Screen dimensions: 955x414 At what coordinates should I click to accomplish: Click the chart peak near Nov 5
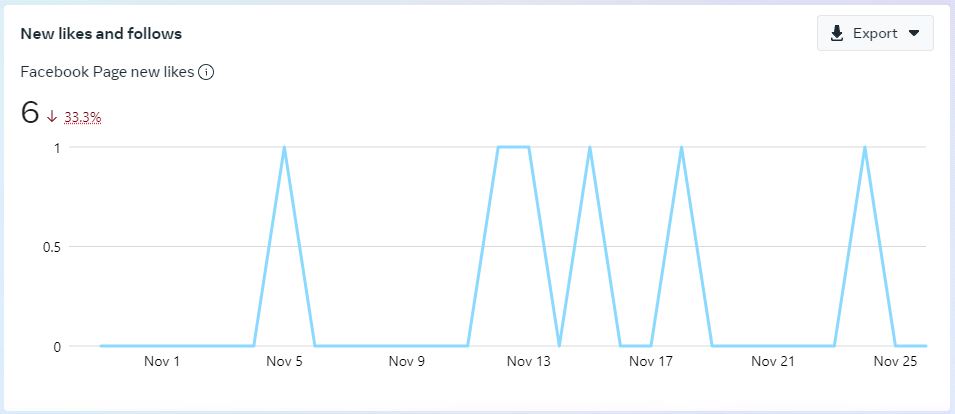pyautogui.click(x=285, y=148)
